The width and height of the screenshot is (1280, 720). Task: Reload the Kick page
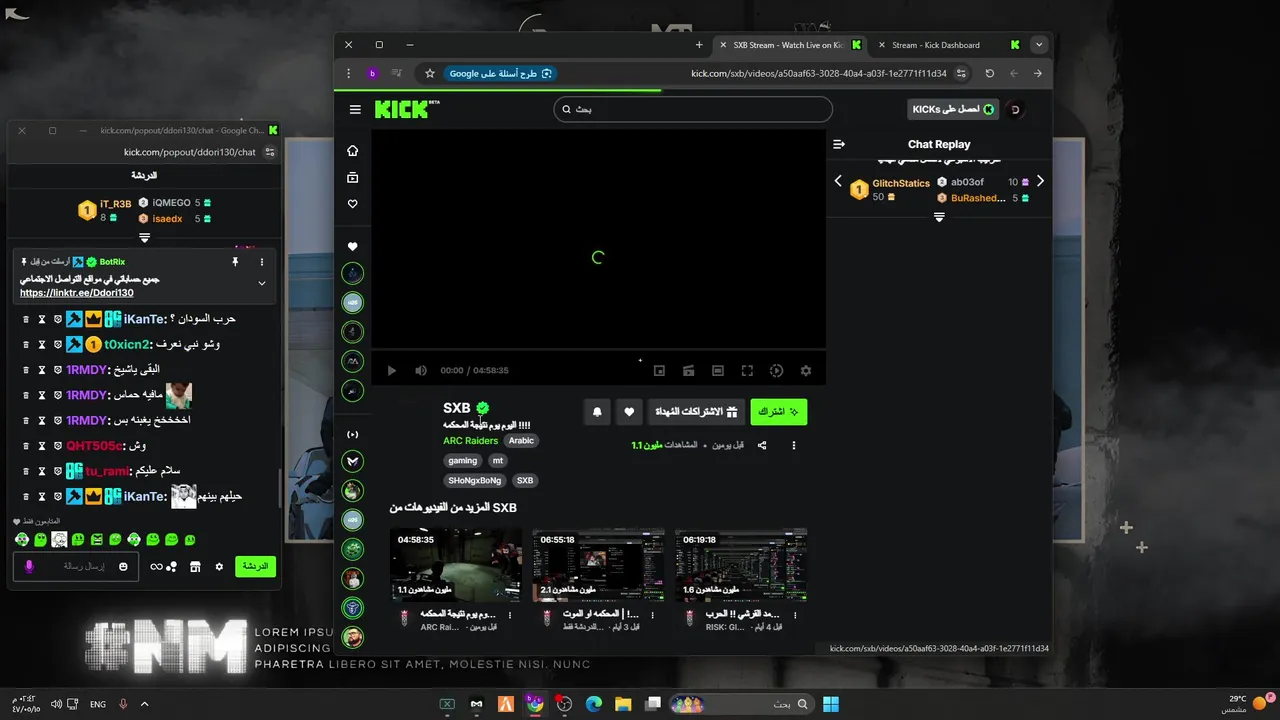989,73
